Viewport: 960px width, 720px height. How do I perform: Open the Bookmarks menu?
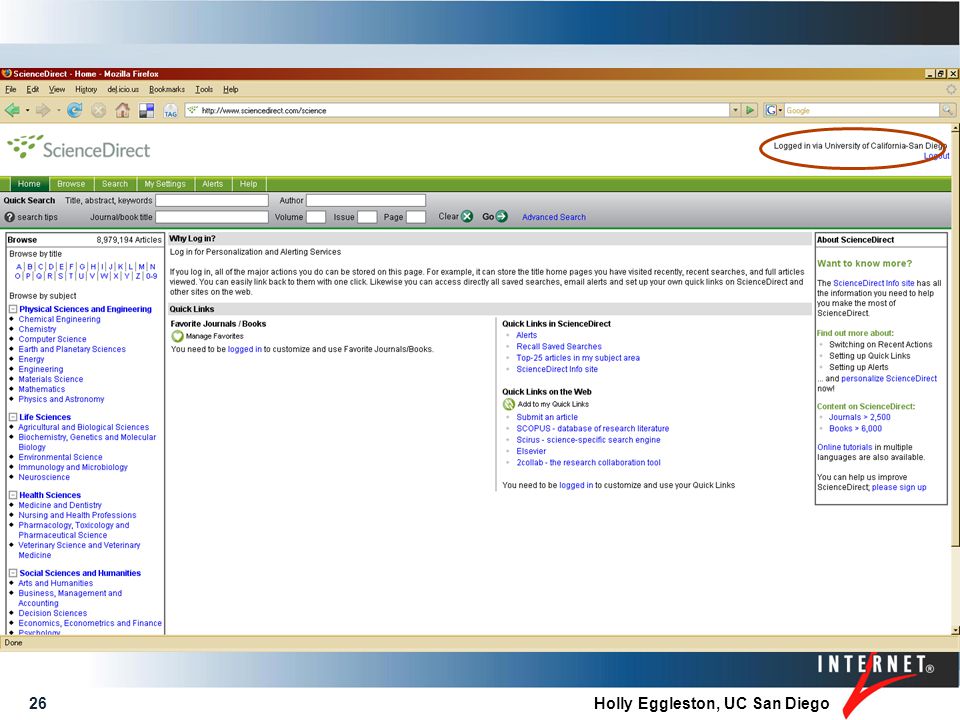click(x=167, y=89)
